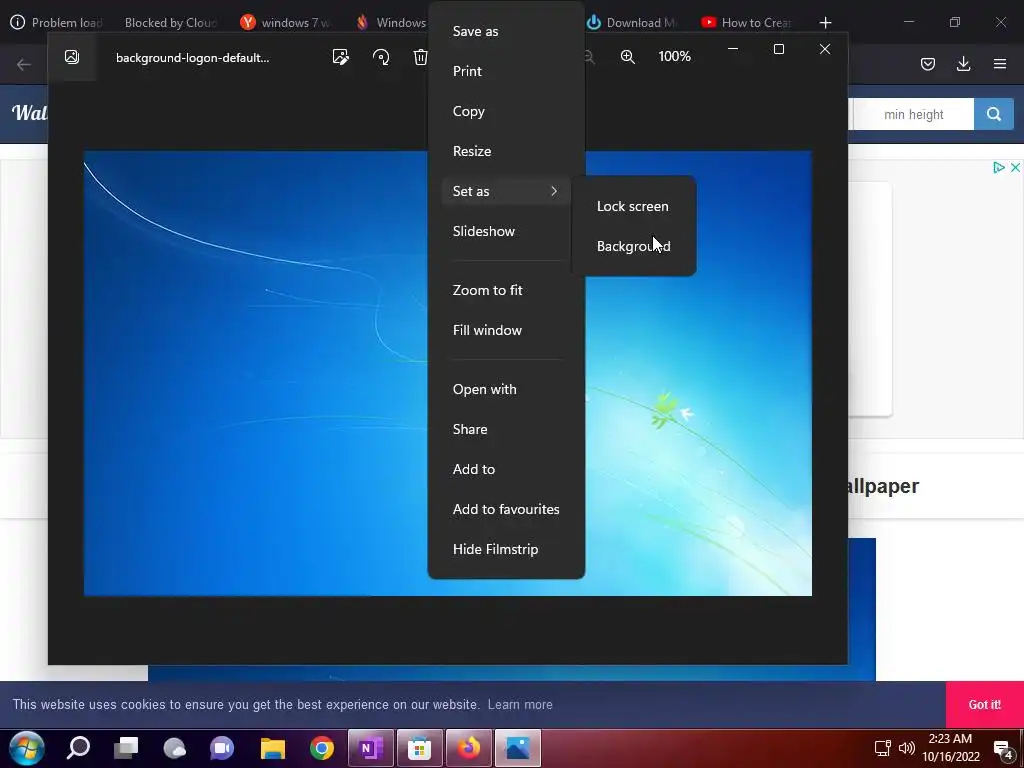
Task: Click the Photos app image icon in title bar
Action: point(72,57)
